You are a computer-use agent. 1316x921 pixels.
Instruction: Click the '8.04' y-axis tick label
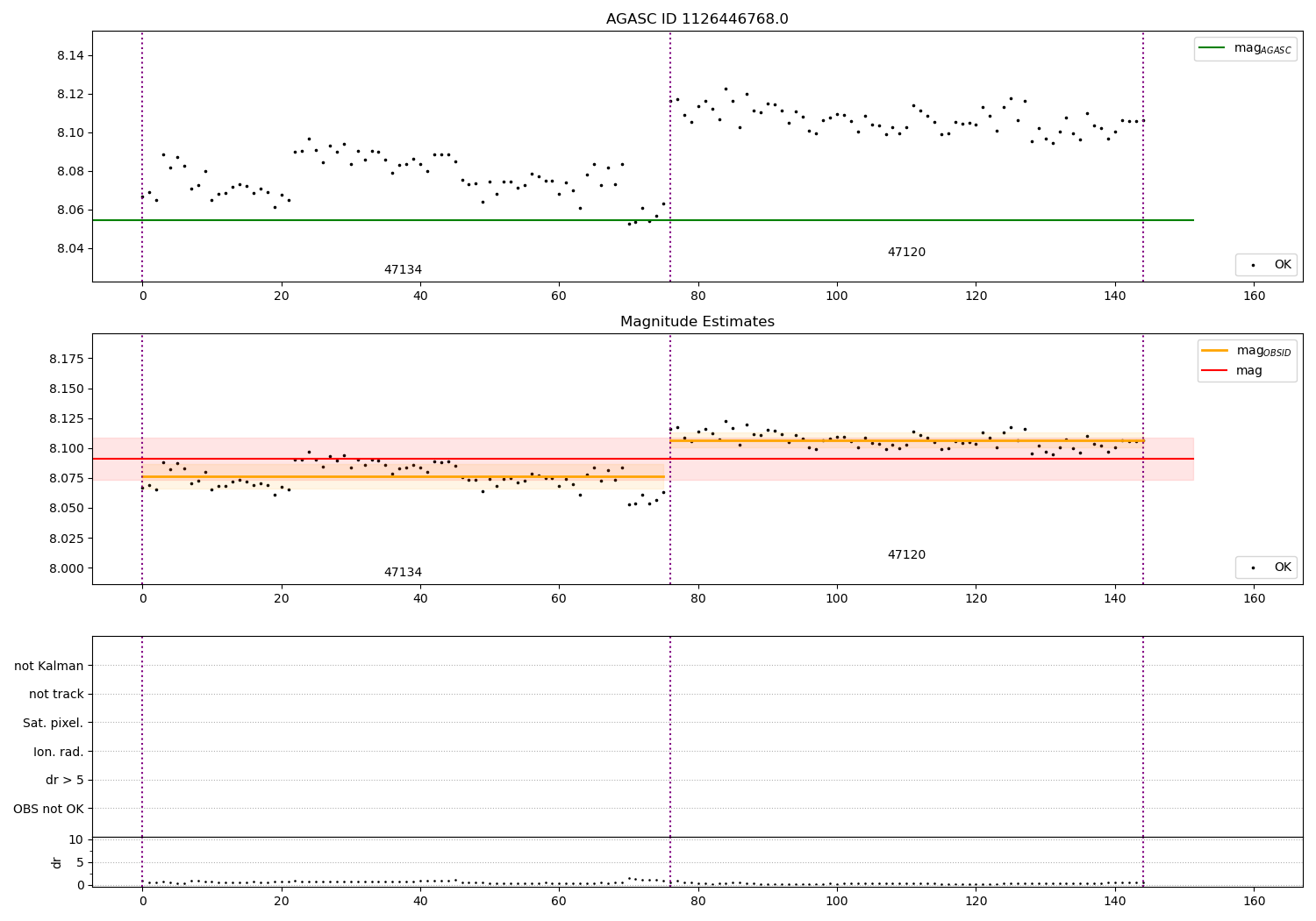[x=71, y=248]
